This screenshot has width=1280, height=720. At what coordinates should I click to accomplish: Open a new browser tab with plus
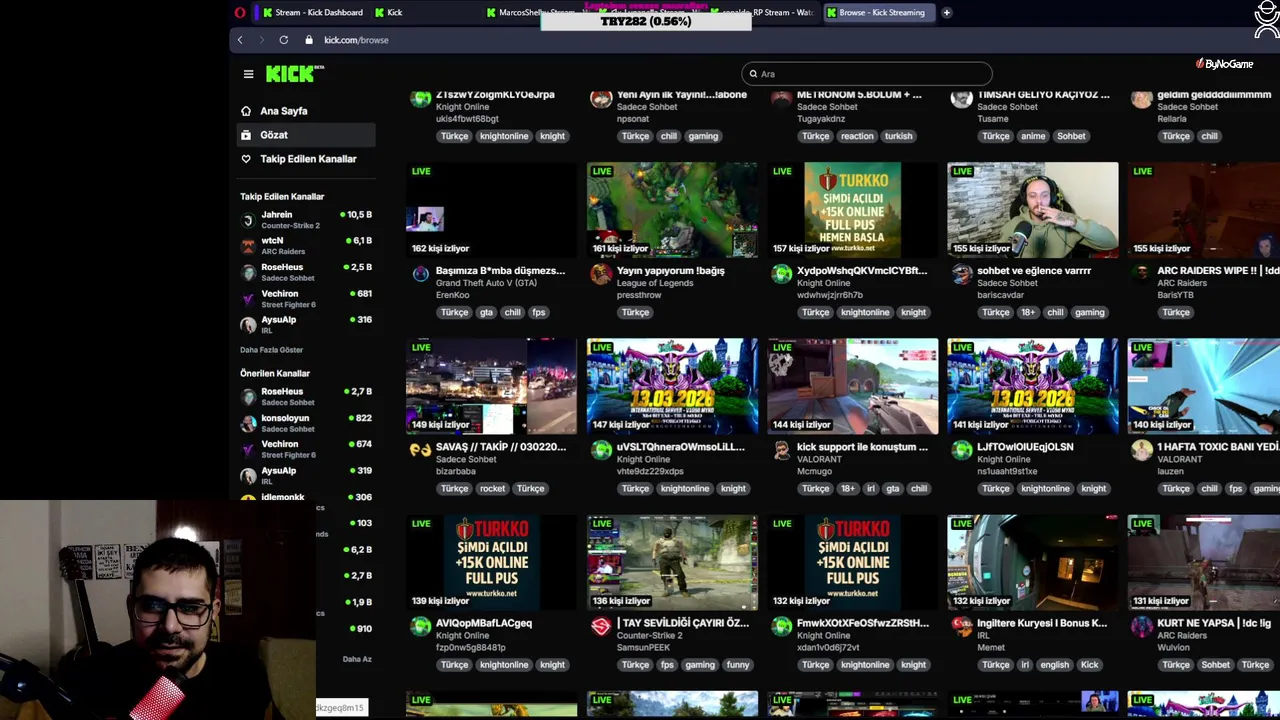946,13
